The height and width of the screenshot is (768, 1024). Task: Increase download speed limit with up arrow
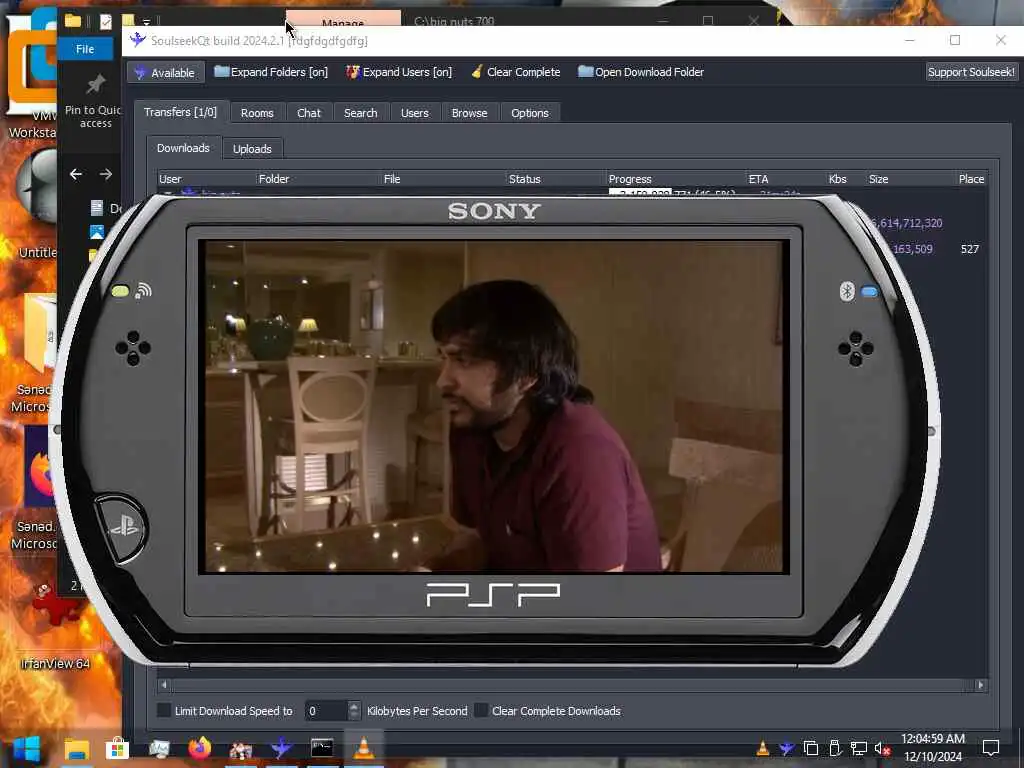coord(354,705)
